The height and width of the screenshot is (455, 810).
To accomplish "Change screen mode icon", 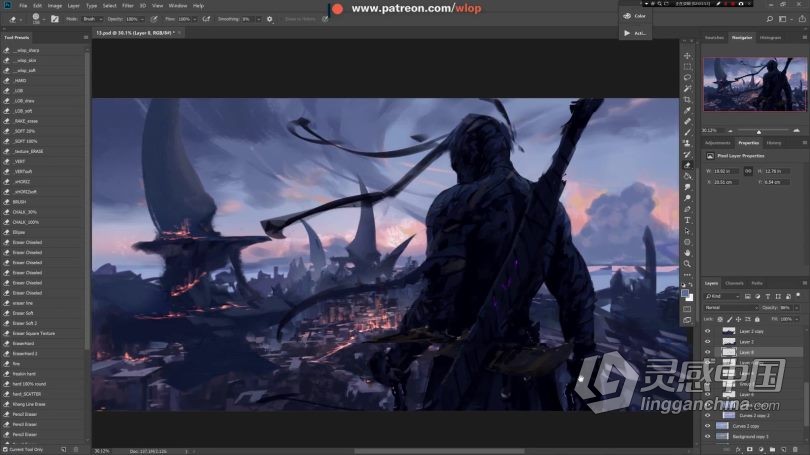I will pos(687,320).
